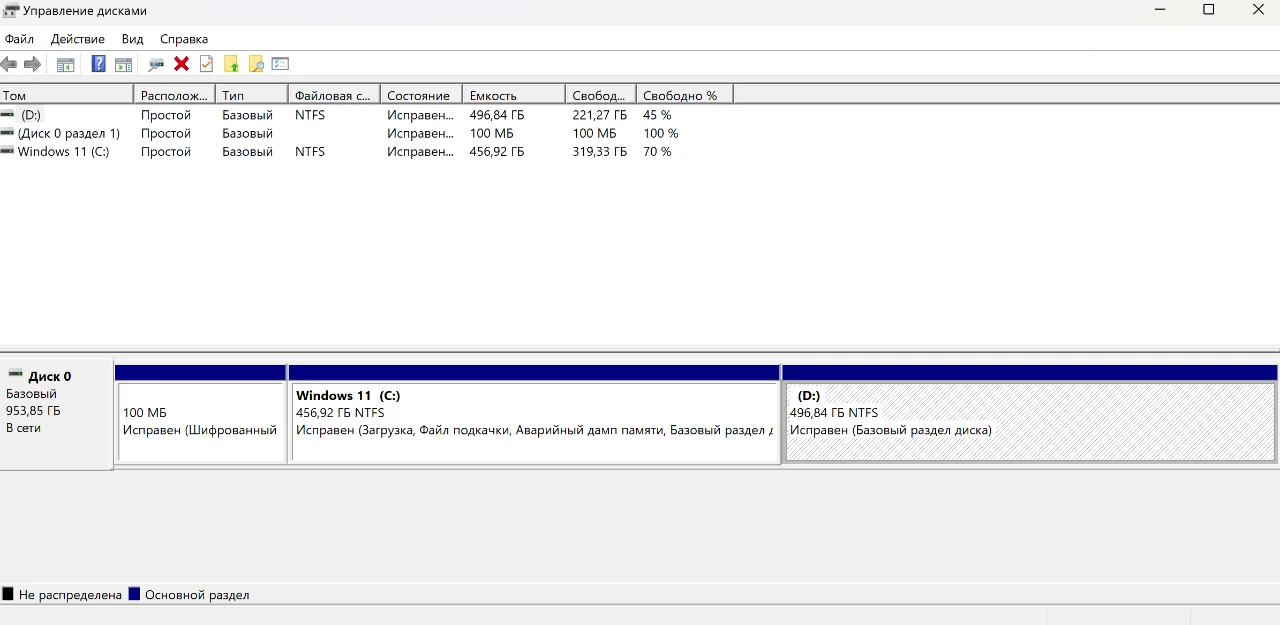Click the disk icon next to Диск 0
1280x625 pixels.
point(15,375)
